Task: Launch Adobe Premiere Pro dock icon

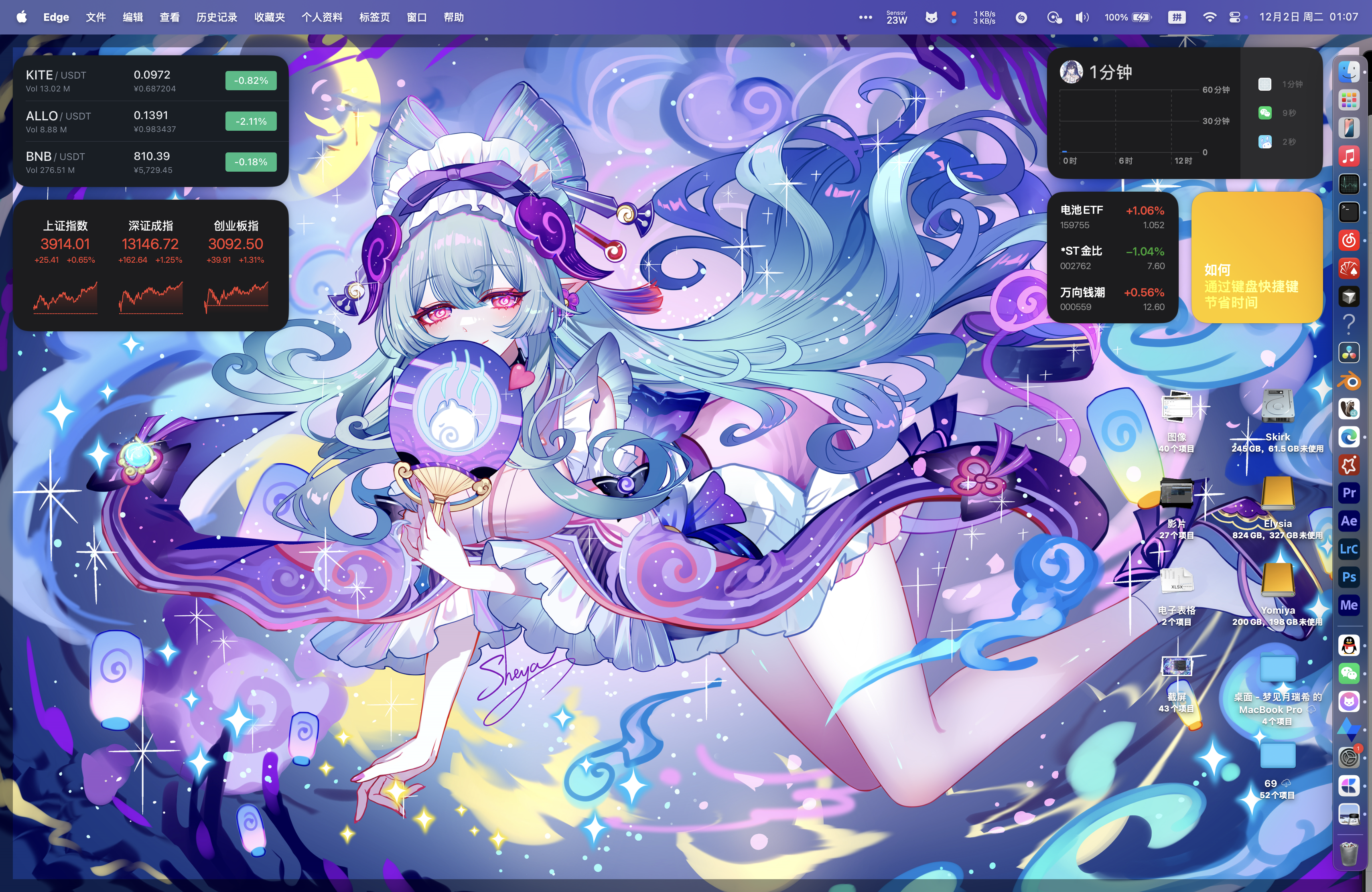Action: (x=1349, y=493)
